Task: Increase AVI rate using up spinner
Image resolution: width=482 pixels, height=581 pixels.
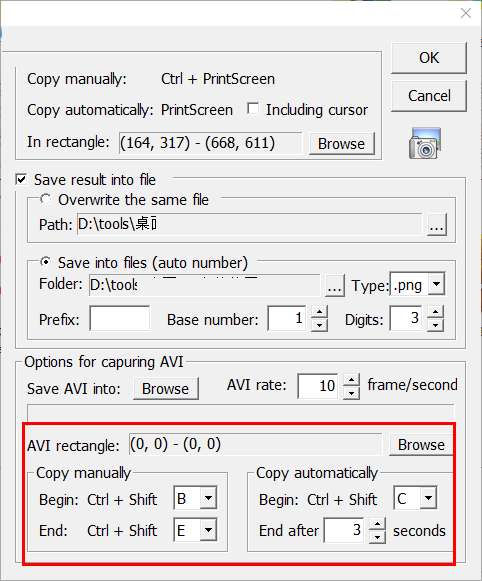Action: 351,380
